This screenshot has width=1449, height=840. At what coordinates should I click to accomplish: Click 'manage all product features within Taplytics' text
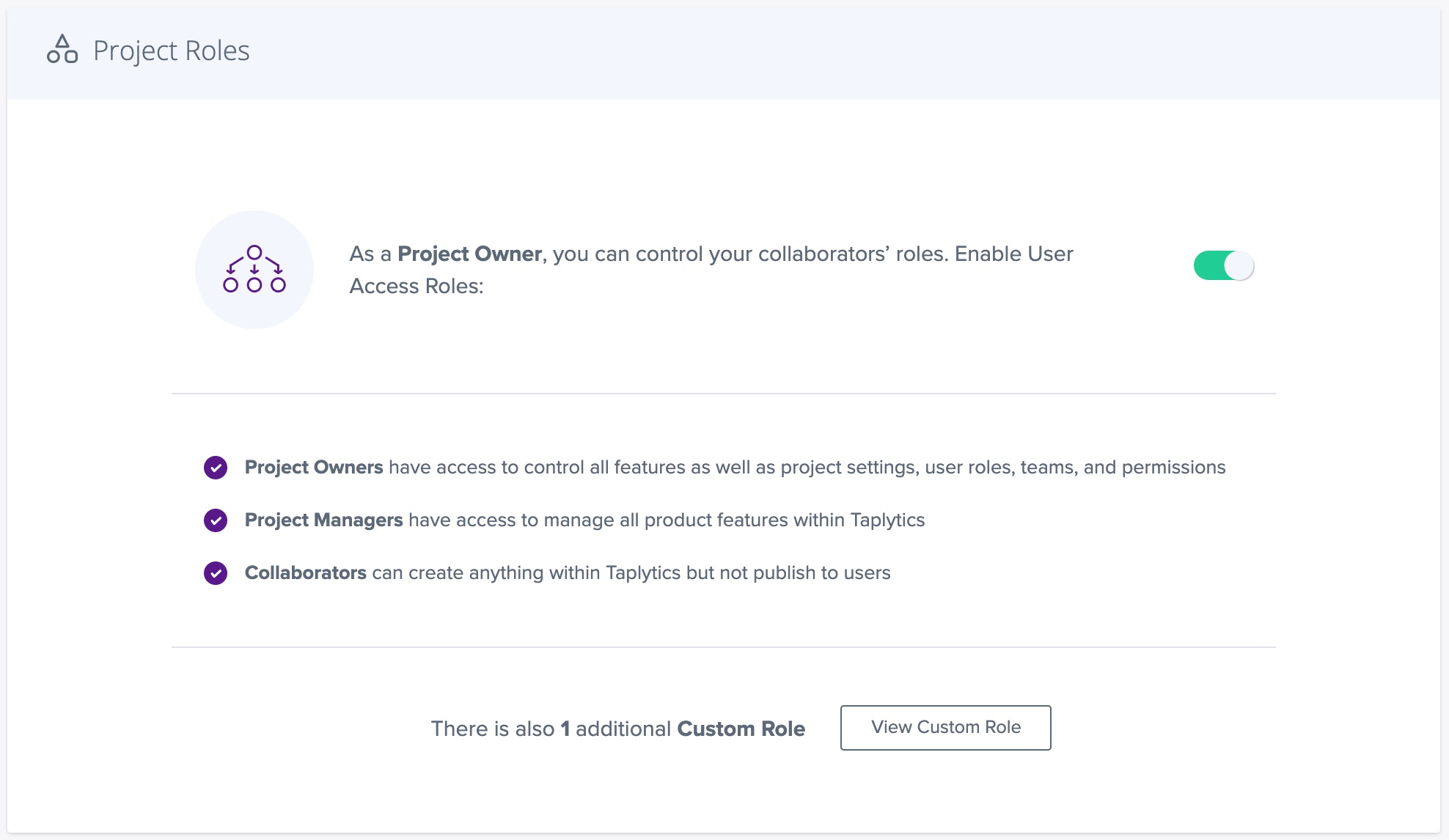coord(733,520)
